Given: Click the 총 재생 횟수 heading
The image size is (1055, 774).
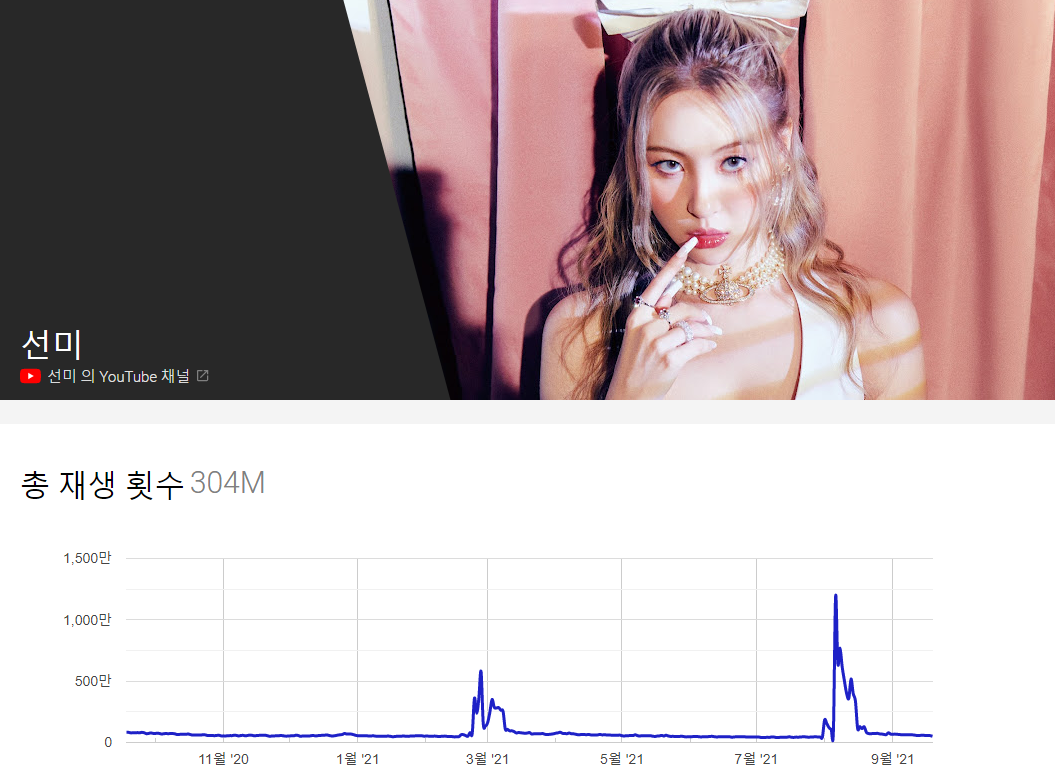Looking at the screenshot, I should [102, 484].
